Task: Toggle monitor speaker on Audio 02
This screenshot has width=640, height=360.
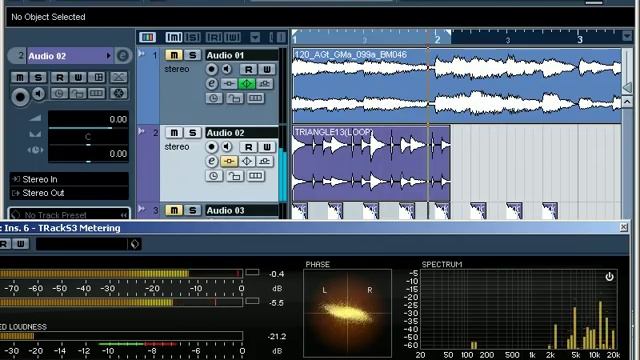Action: click(x=227, y=147)
